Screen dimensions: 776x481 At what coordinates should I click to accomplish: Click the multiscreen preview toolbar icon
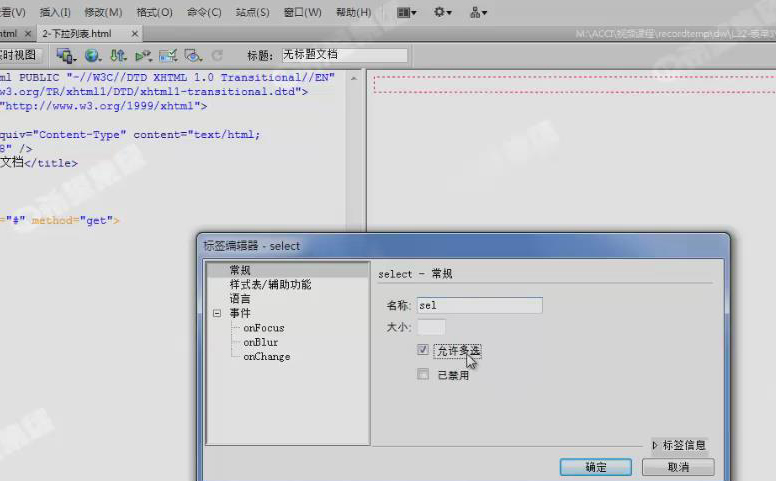click(67, 56)
